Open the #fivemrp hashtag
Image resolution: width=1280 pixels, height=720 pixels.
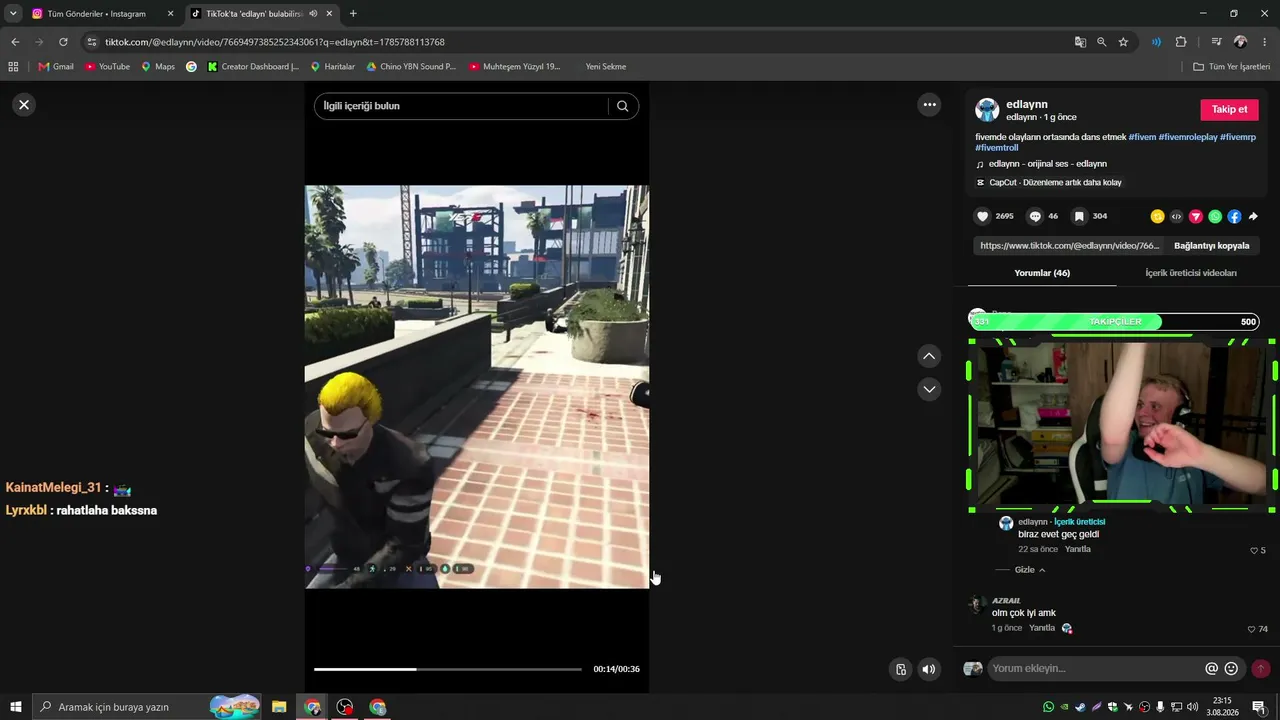tap(1238, 137)
